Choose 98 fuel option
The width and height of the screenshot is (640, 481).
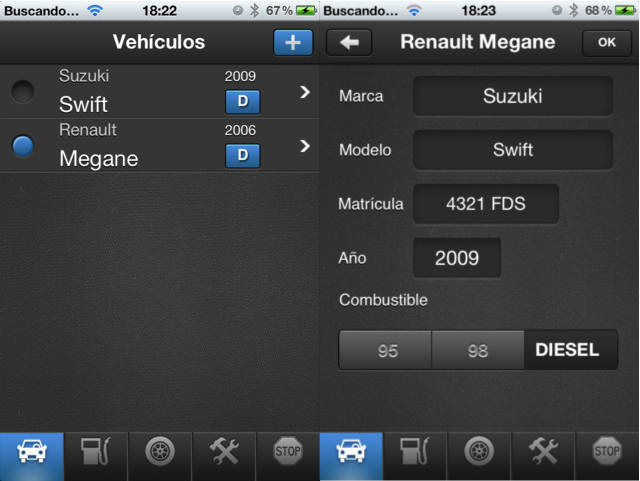pyautogui.click(x=478, y=350)
